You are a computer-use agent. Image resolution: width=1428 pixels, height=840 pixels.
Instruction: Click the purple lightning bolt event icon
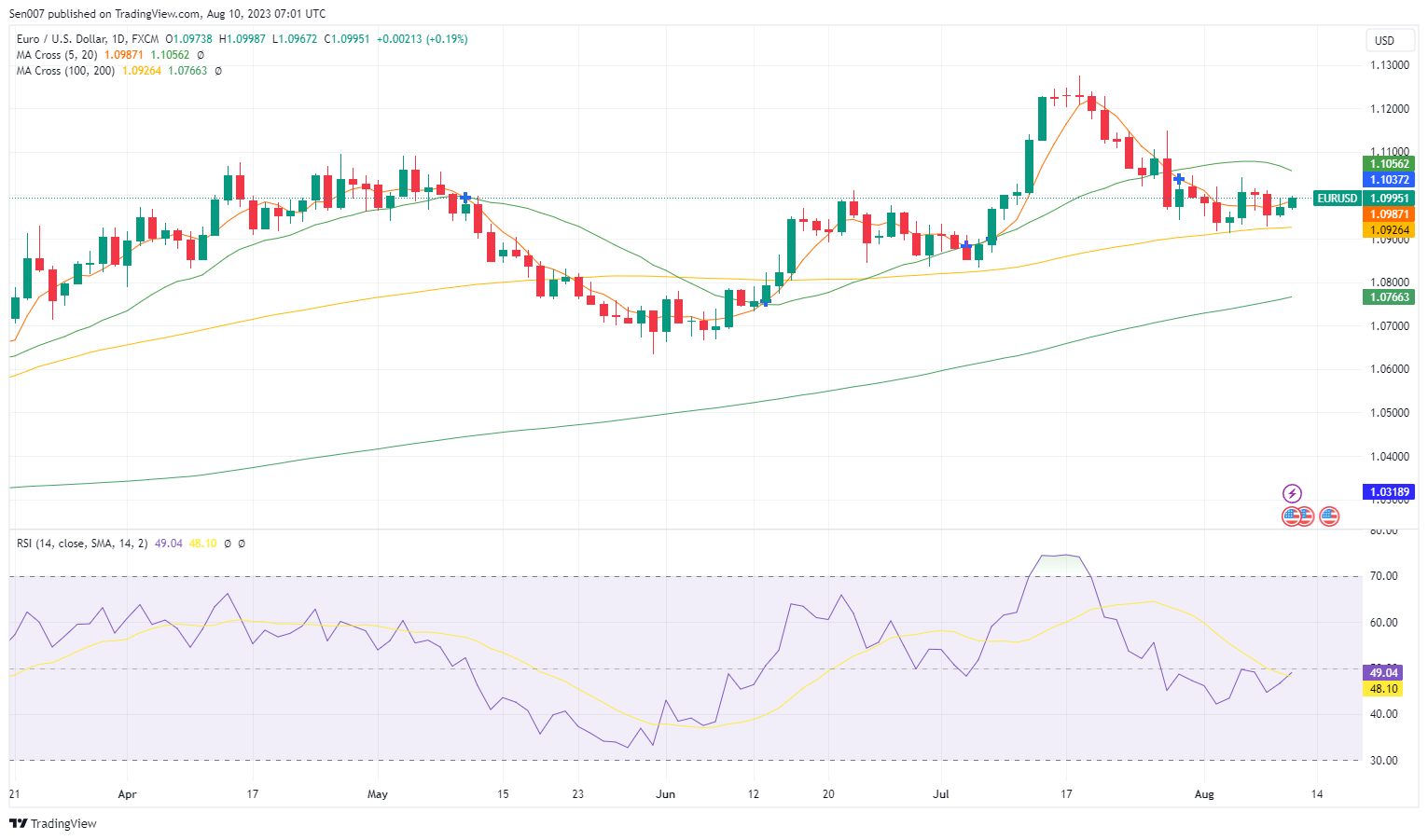point(1292,493)
